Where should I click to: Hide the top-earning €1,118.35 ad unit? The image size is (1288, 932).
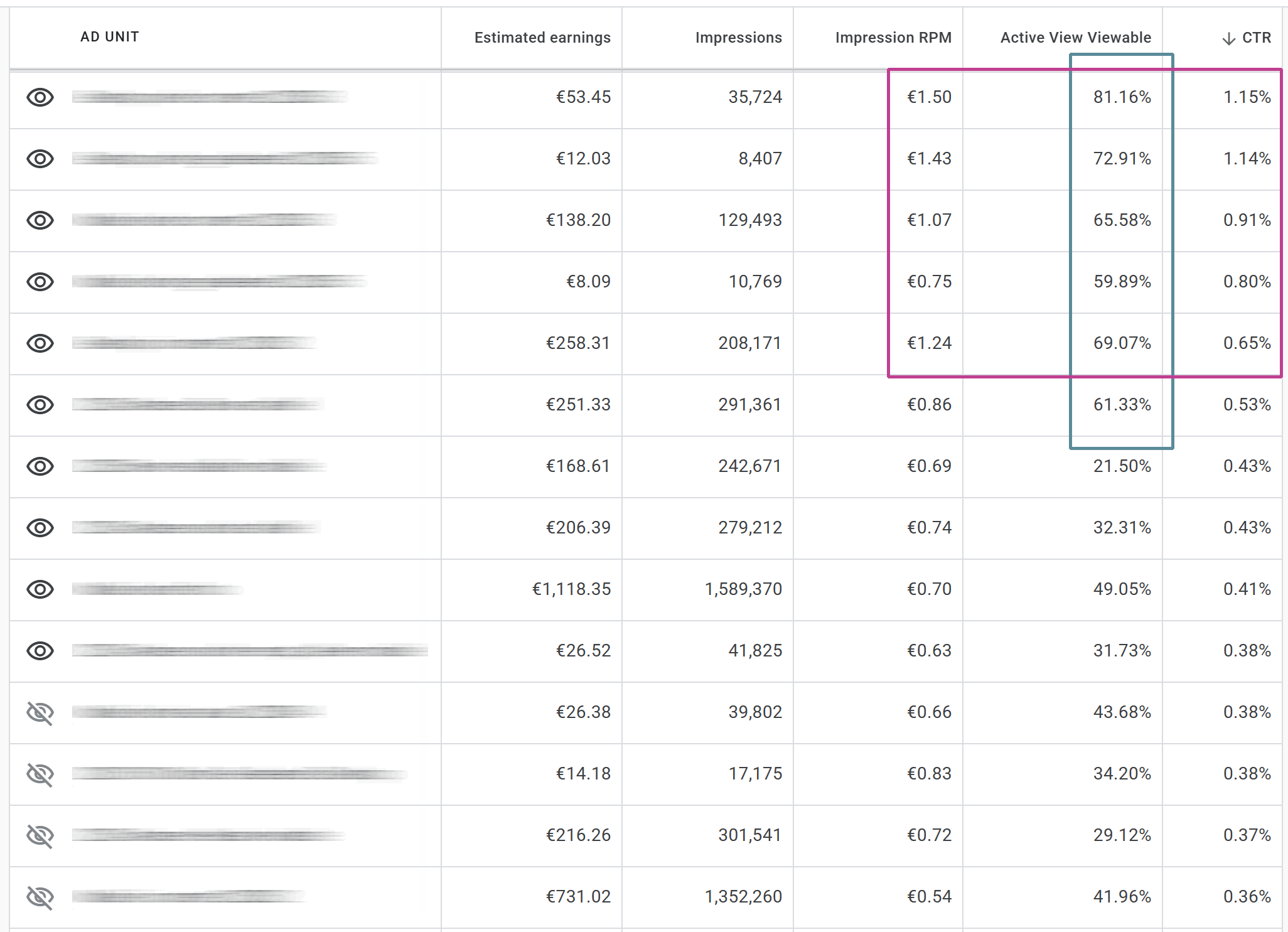40,589
